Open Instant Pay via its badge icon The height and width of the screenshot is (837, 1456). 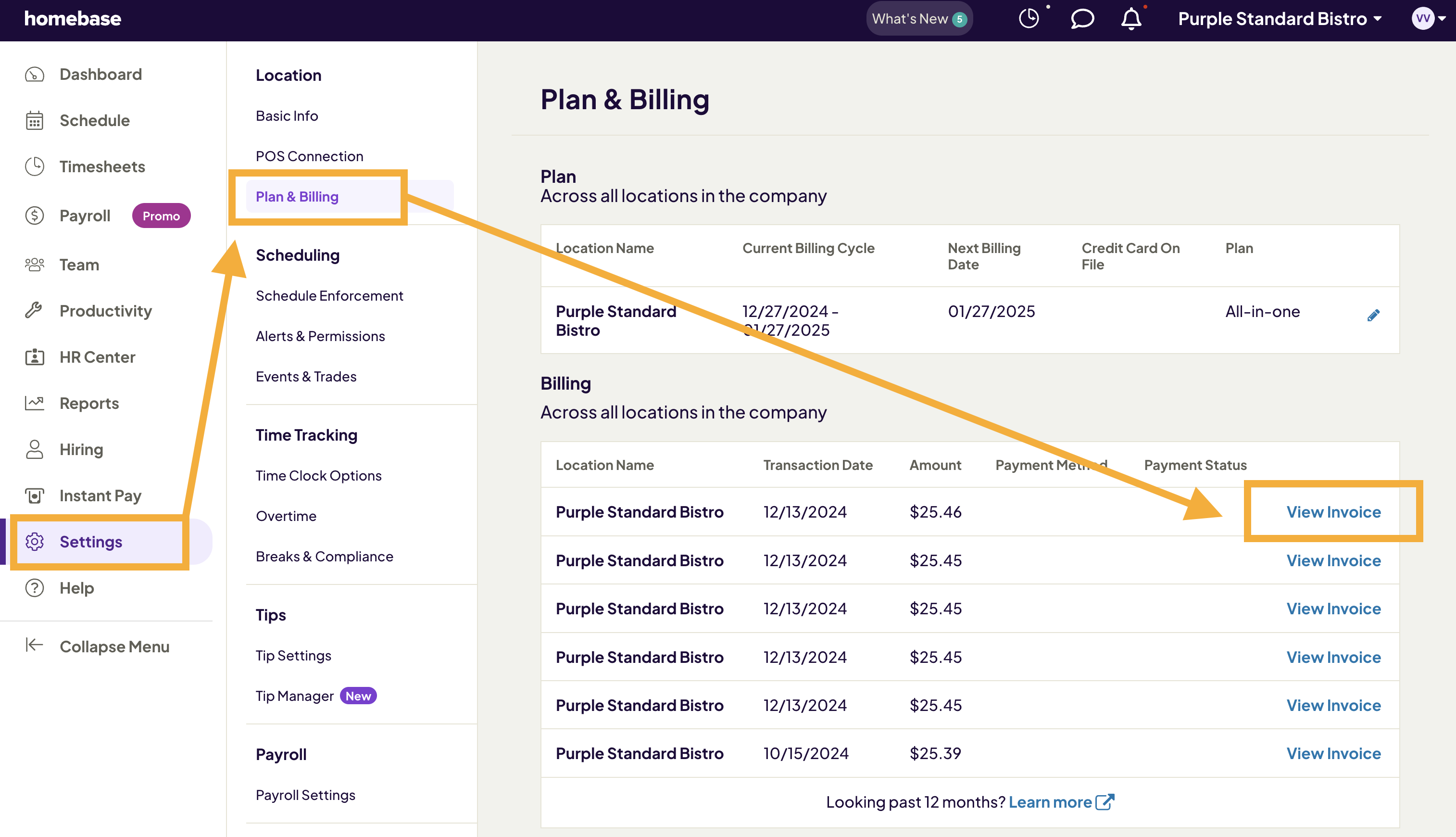(34, 495)
